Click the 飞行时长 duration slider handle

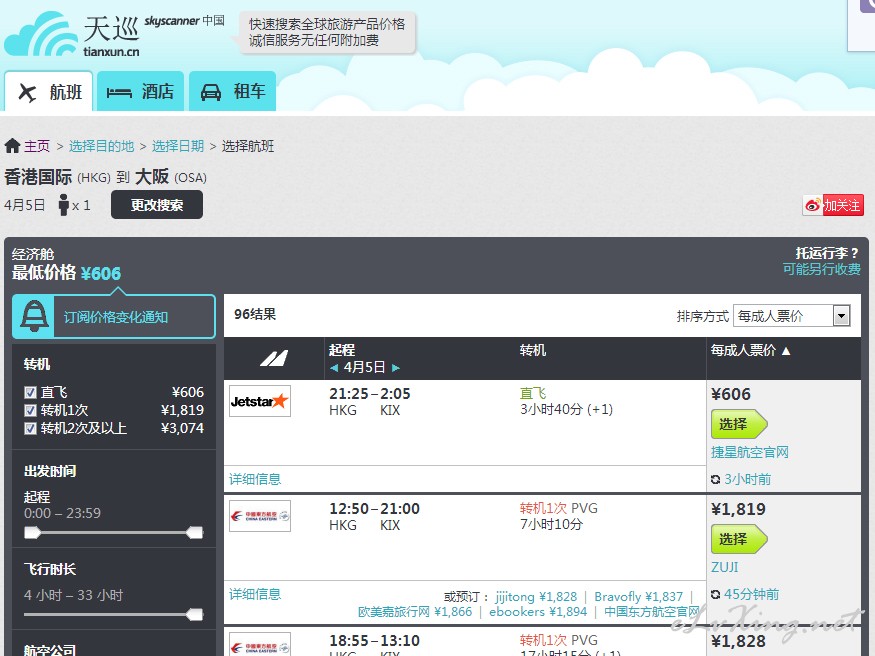[x=195, y=615]
